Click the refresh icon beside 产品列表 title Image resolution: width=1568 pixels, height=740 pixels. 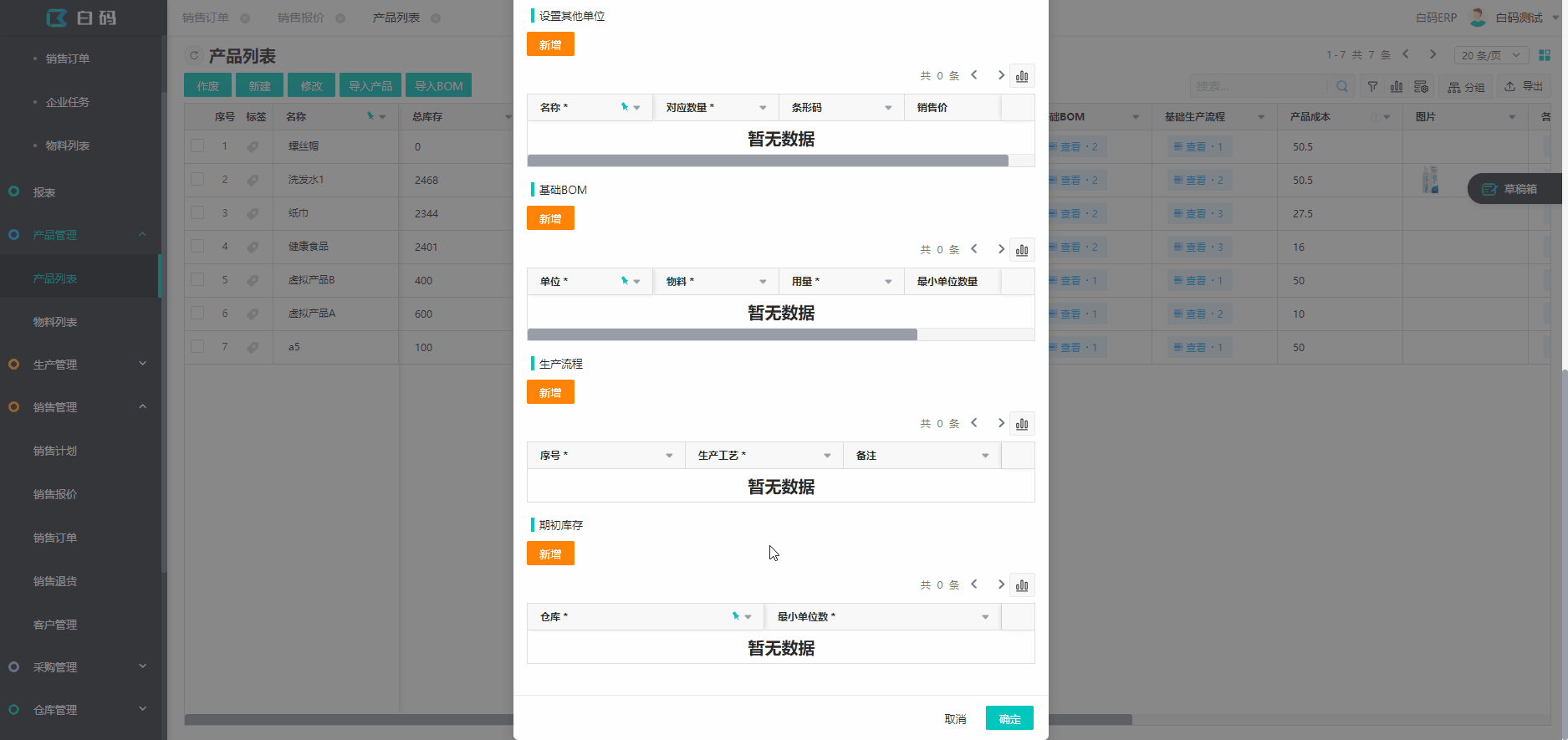click(194, 56)
